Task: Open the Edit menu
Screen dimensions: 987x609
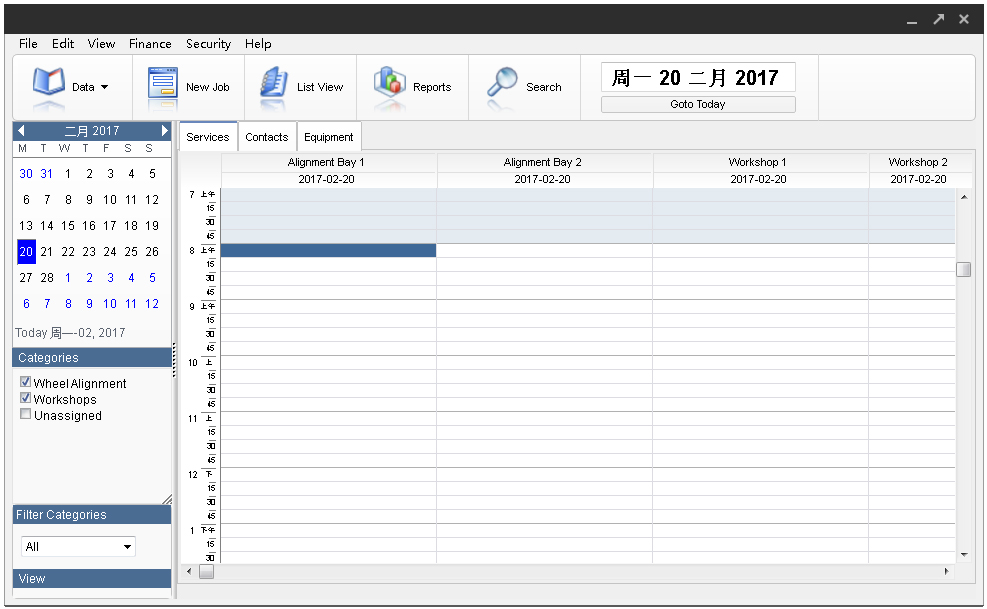Action: point(62,43)
